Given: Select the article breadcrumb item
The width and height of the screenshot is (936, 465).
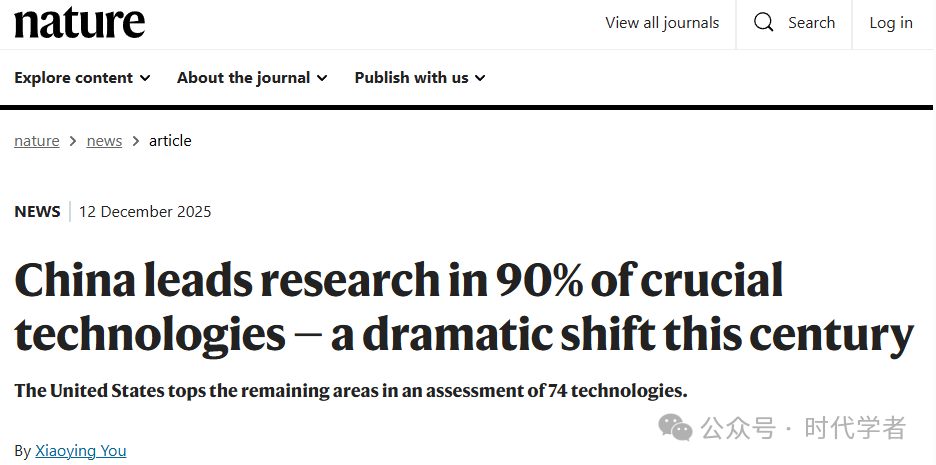Looking at the screenshot, I should coord(170,141).
